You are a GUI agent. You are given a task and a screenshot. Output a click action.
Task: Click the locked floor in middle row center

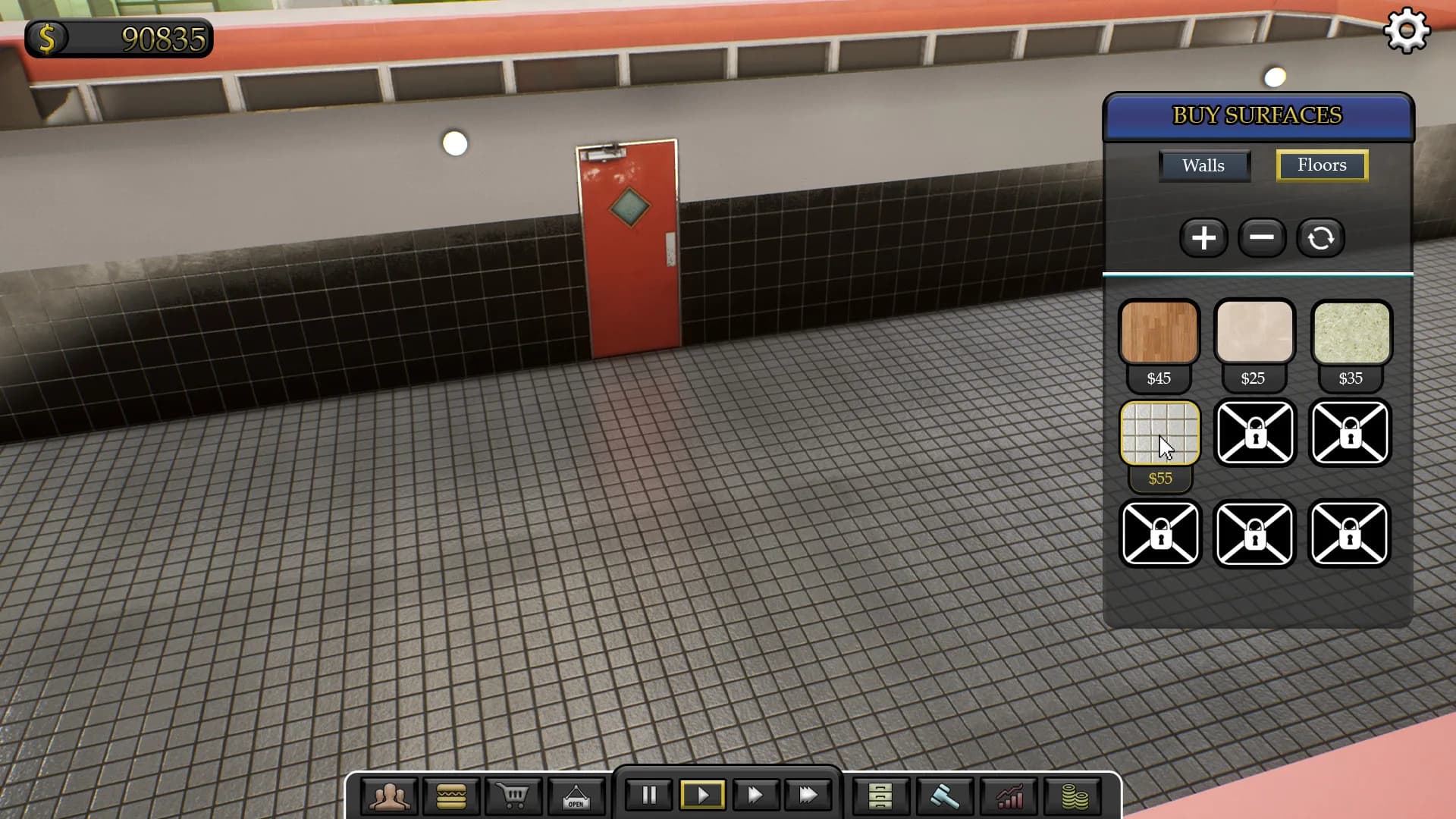click(1255, 432)
